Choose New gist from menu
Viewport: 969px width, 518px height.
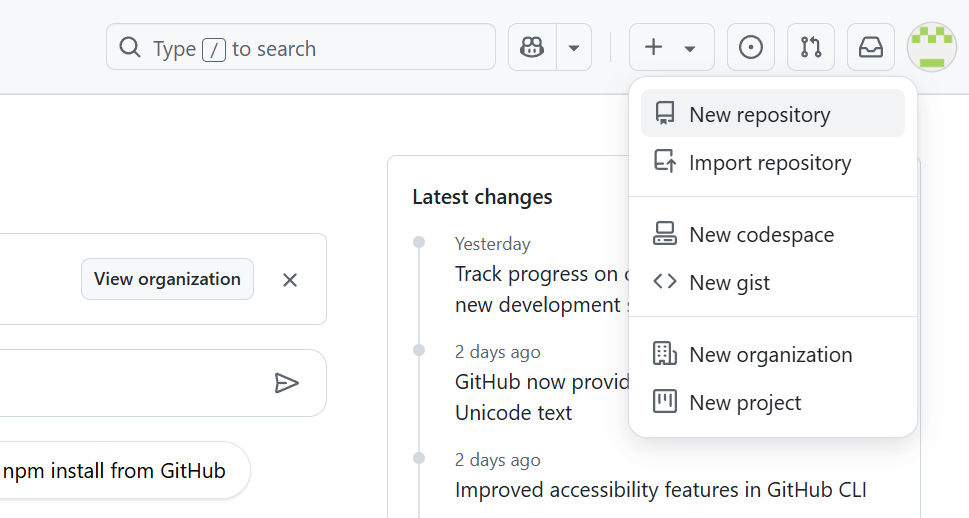click(729, 283)
